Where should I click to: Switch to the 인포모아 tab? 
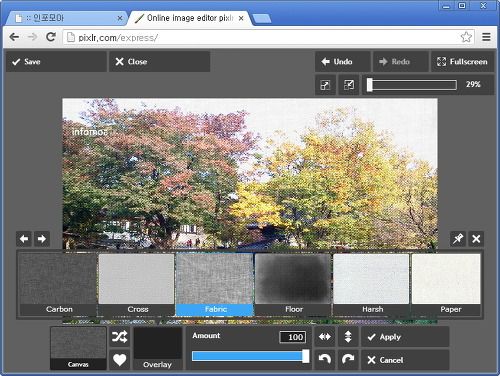coord(67,18)
